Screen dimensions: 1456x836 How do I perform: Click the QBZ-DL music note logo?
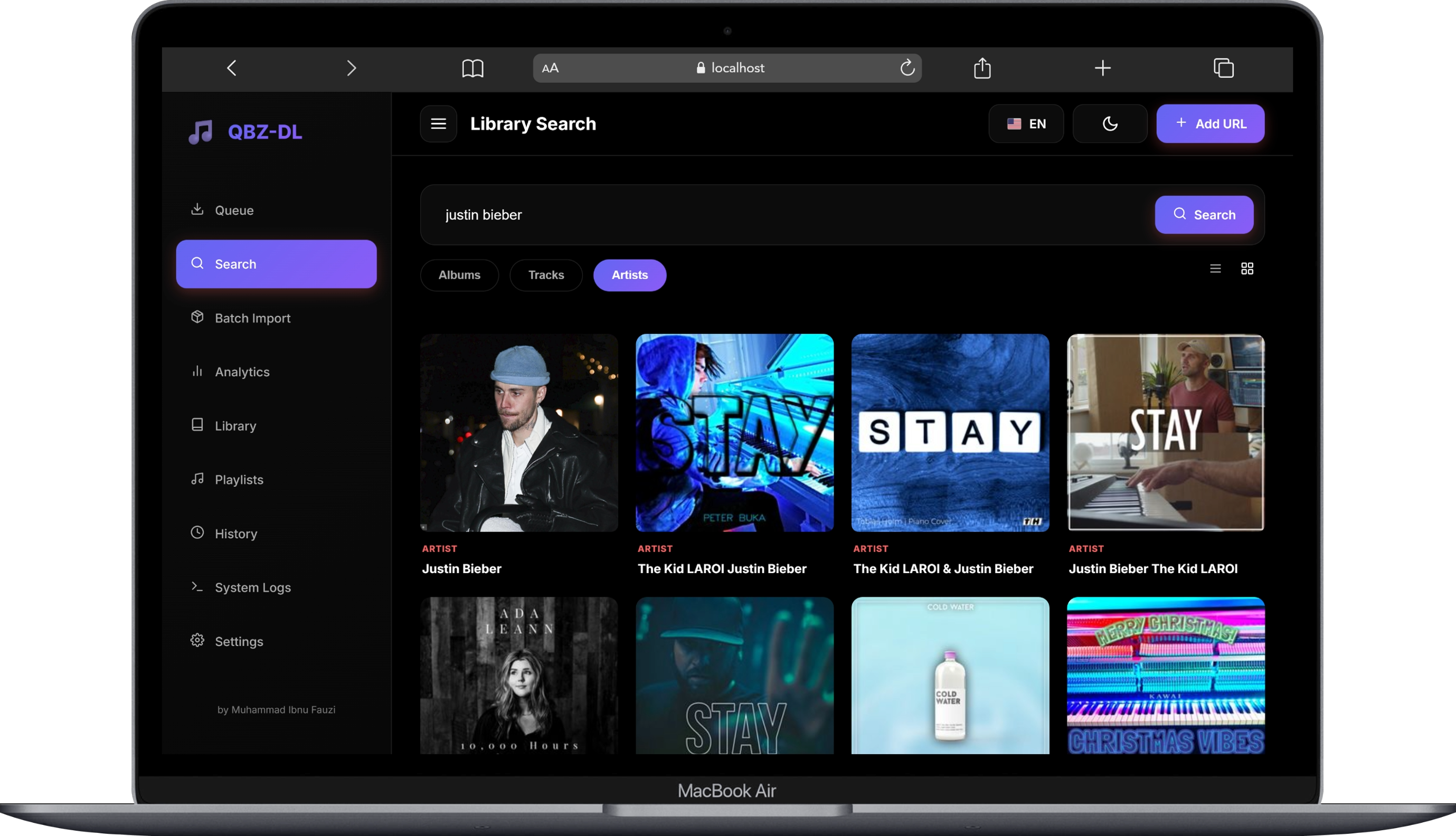(x=201, y=131)
